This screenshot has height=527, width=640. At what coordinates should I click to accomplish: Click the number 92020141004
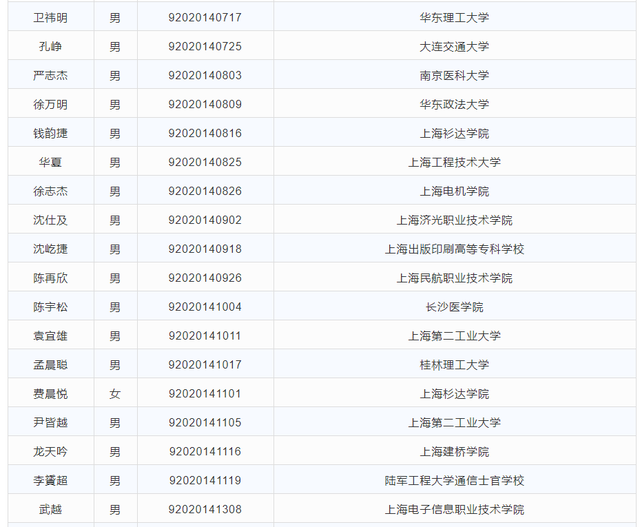pyautogui.click(x=205, y=307)
